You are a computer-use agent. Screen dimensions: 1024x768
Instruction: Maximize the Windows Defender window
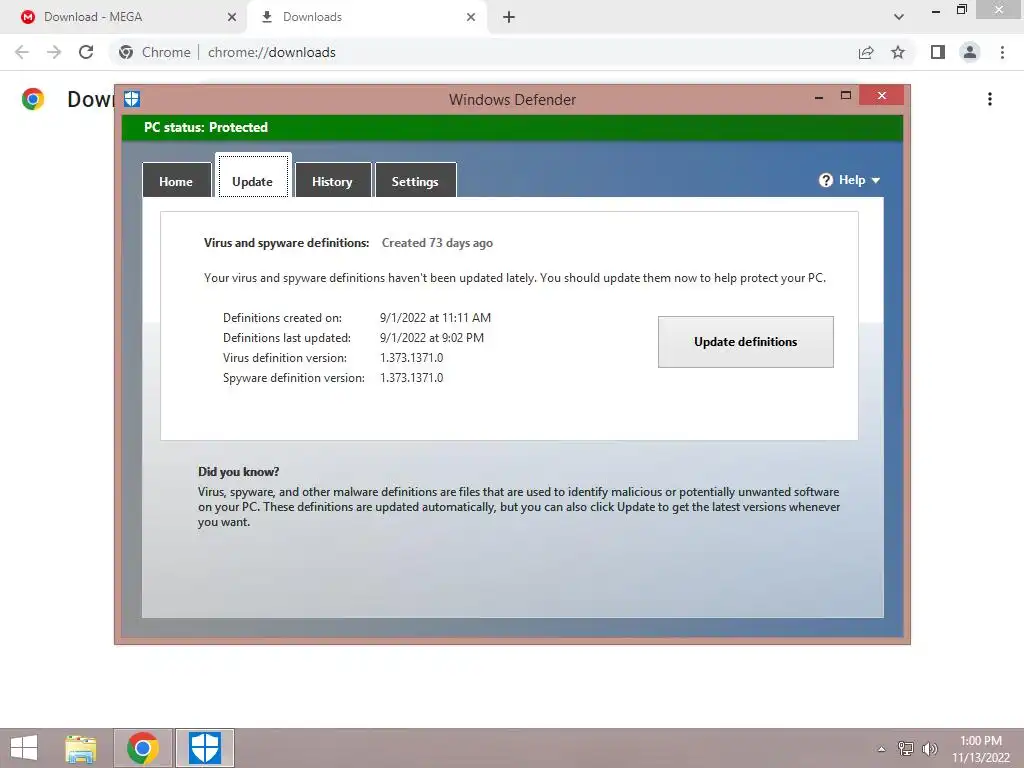coord(846,95)
